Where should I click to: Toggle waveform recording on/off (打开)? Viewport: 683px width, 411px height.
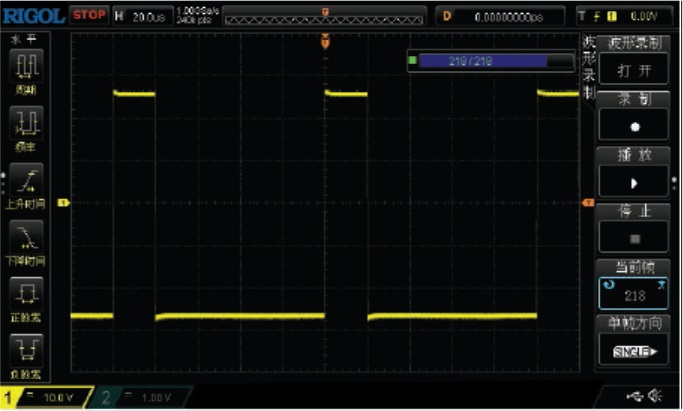(x=633, y=72)
